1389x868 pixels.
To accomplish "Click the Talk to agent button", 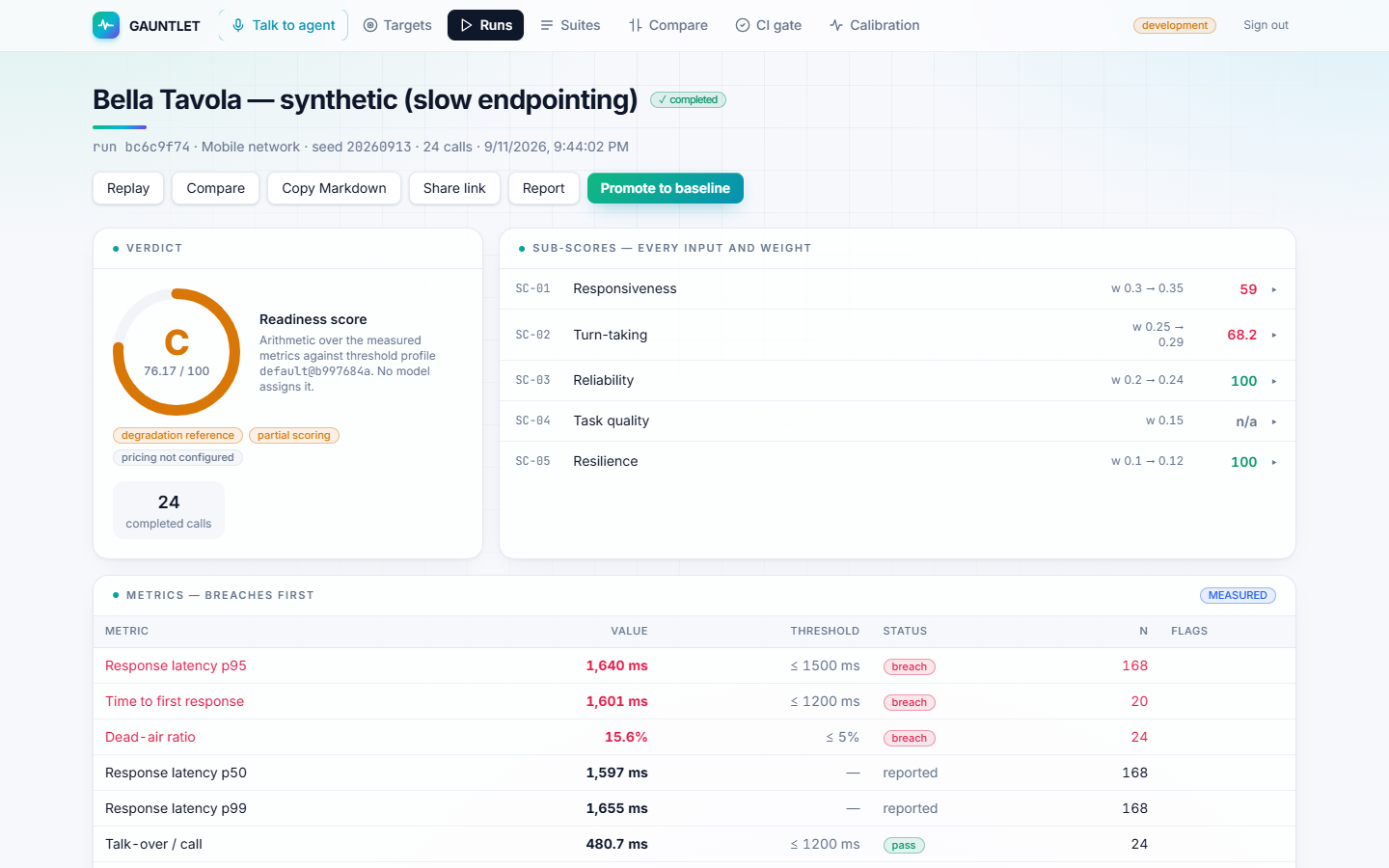I will tap(284, 25).
